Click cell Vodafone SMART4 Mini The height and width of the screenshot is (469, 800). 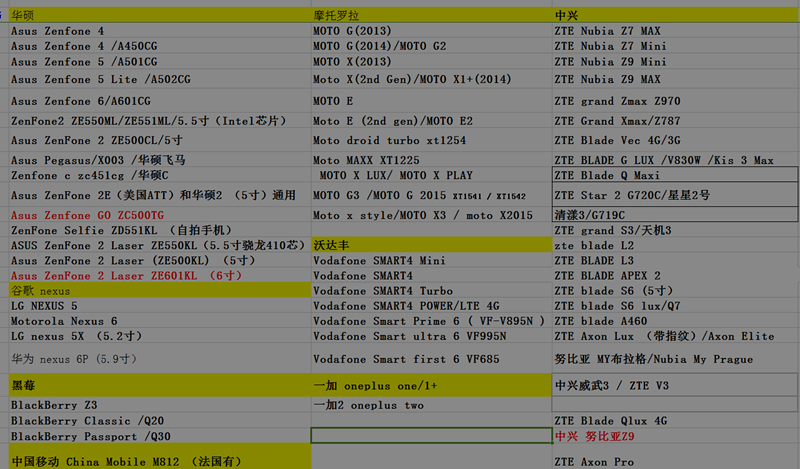pyautogui.click(x=432, y=260)
